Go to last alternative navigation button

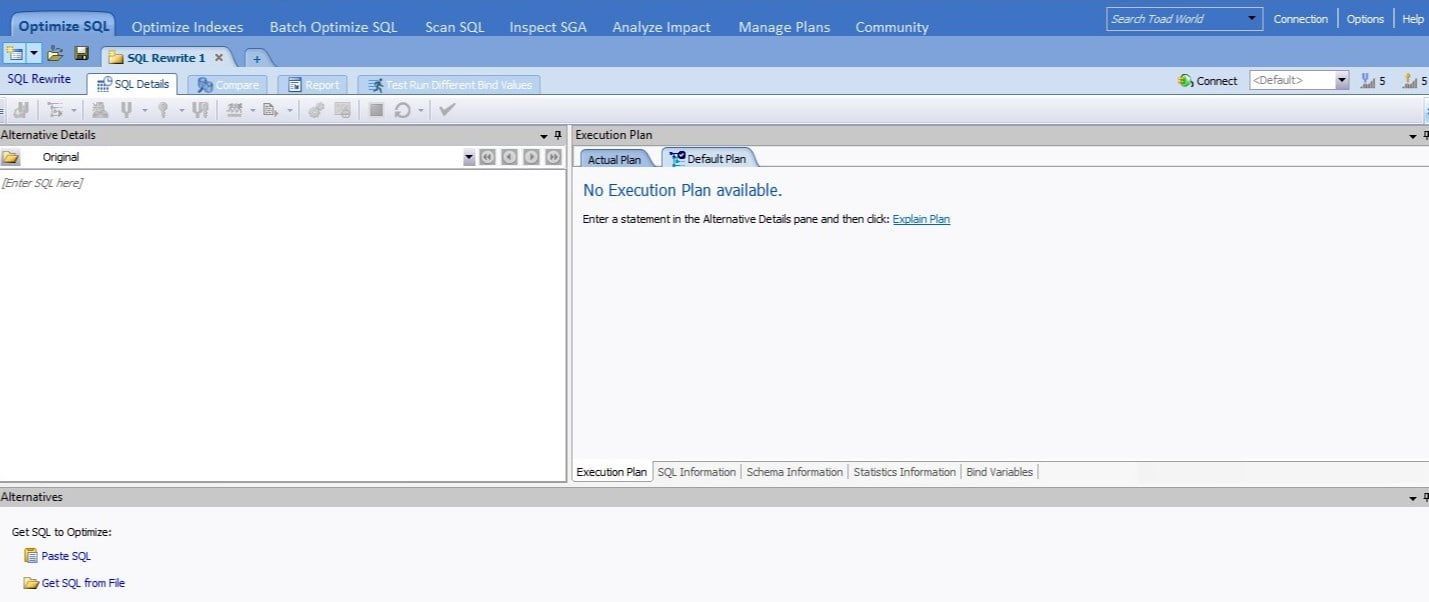(553, 157)
